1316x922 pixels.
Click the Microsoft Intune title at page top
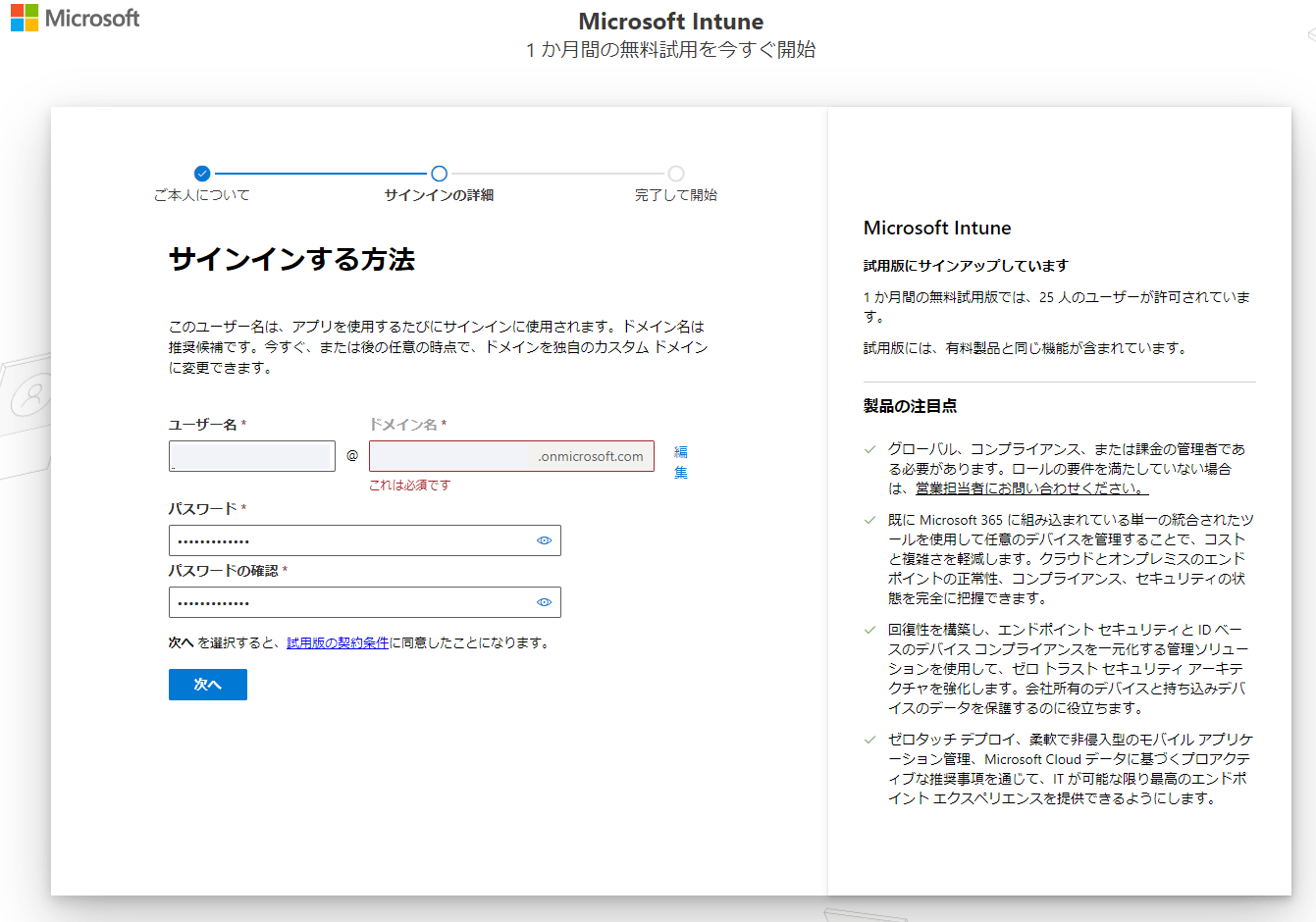(x=671, y=21)
